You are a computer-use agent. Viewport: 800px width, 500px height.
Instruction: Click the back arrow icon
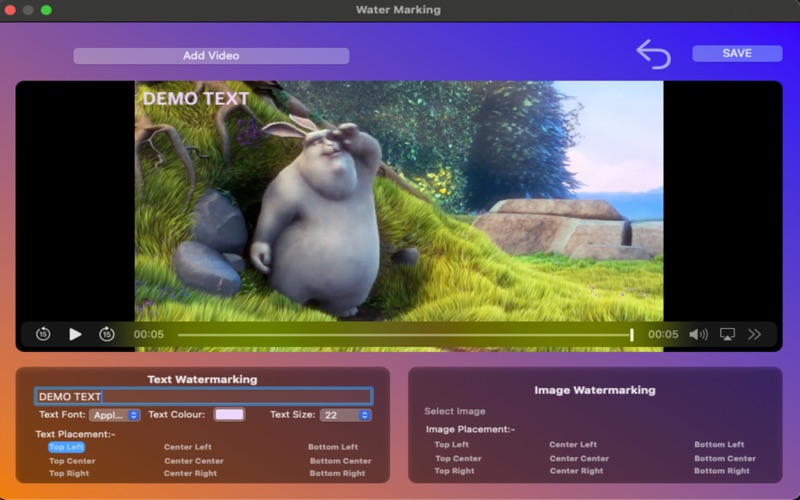click(654, 54)
